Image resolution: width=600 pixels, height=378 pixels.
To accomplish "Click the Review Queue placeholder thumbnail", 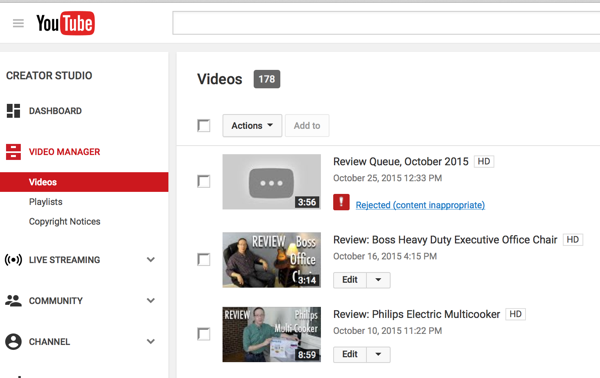I will 272,182.
